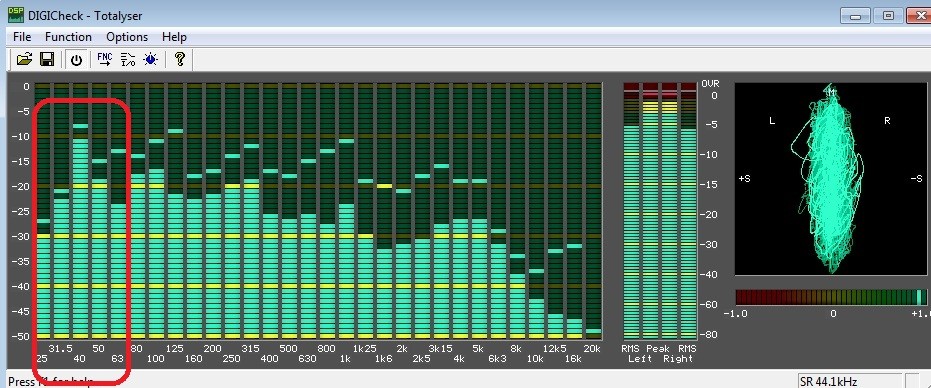The width and height of the screenshot is (931, 388).
Task: Click the correlation meter bar
Action: point(831,297)
